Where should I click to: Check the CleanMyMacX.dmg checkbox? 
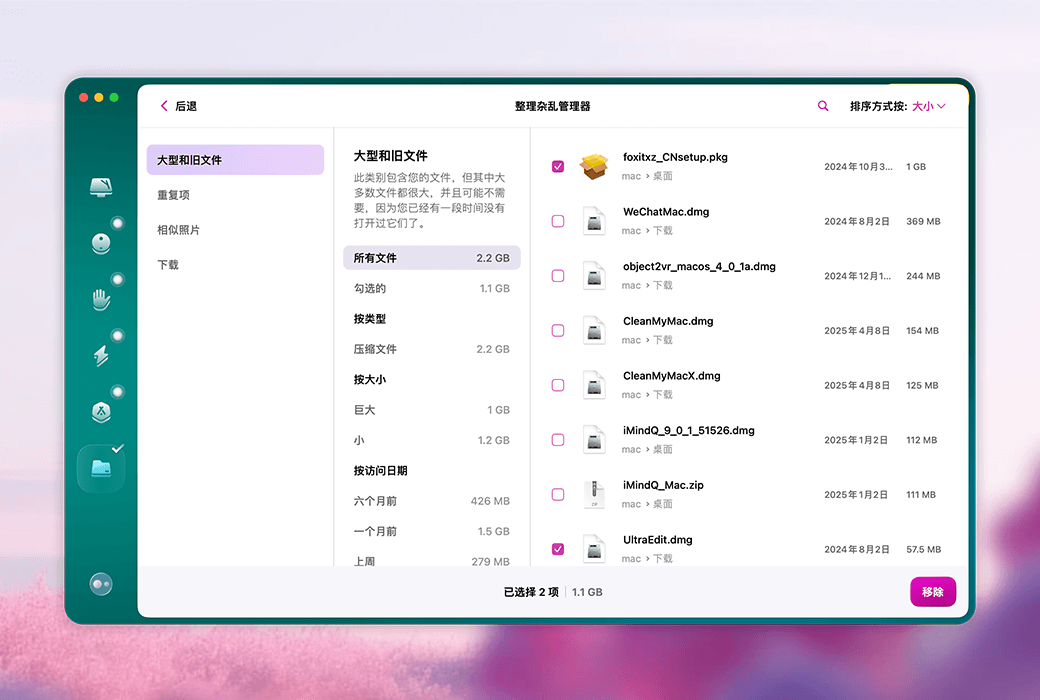coord(558,385)
